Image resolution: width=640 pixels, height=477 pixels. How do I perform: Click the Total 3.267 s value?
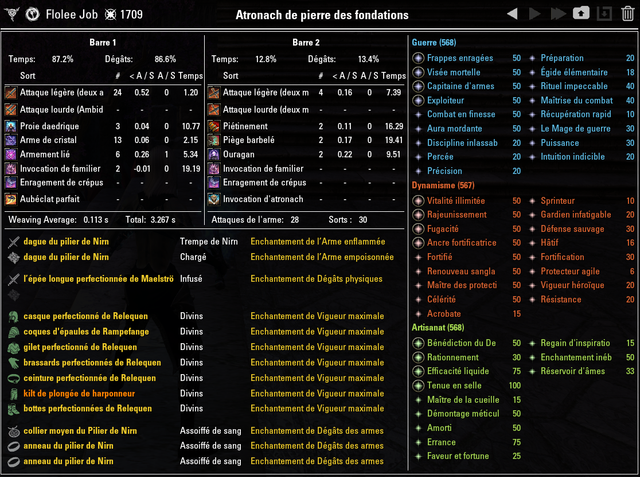162,220
